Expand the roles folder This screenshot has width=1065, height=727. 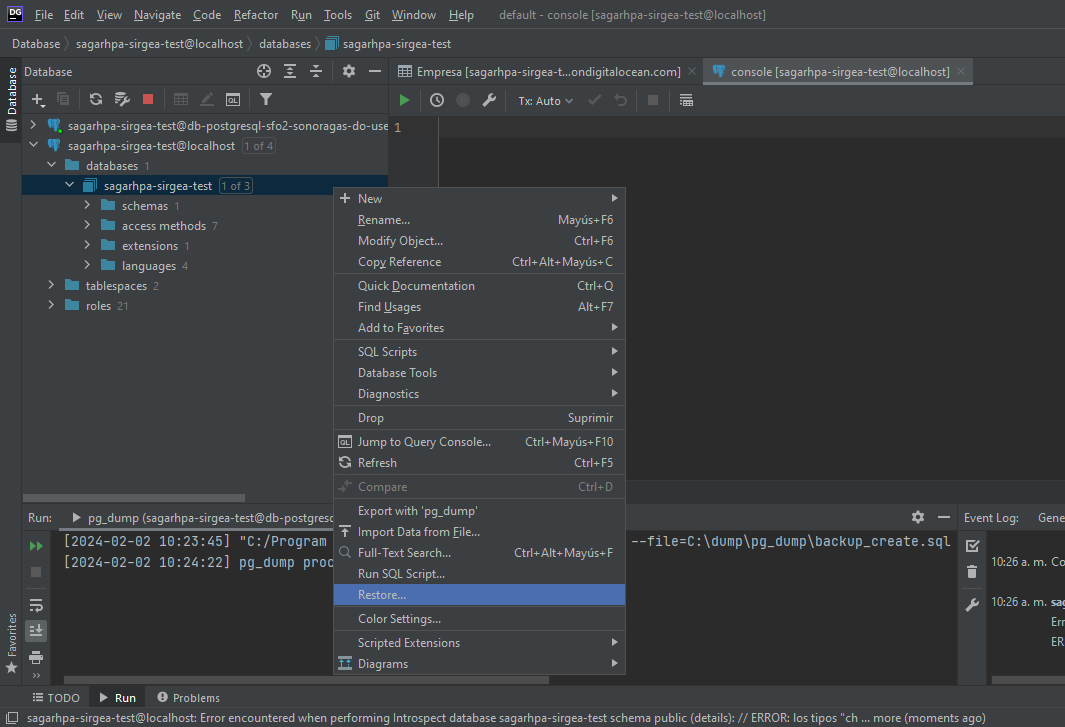point(52,305)
